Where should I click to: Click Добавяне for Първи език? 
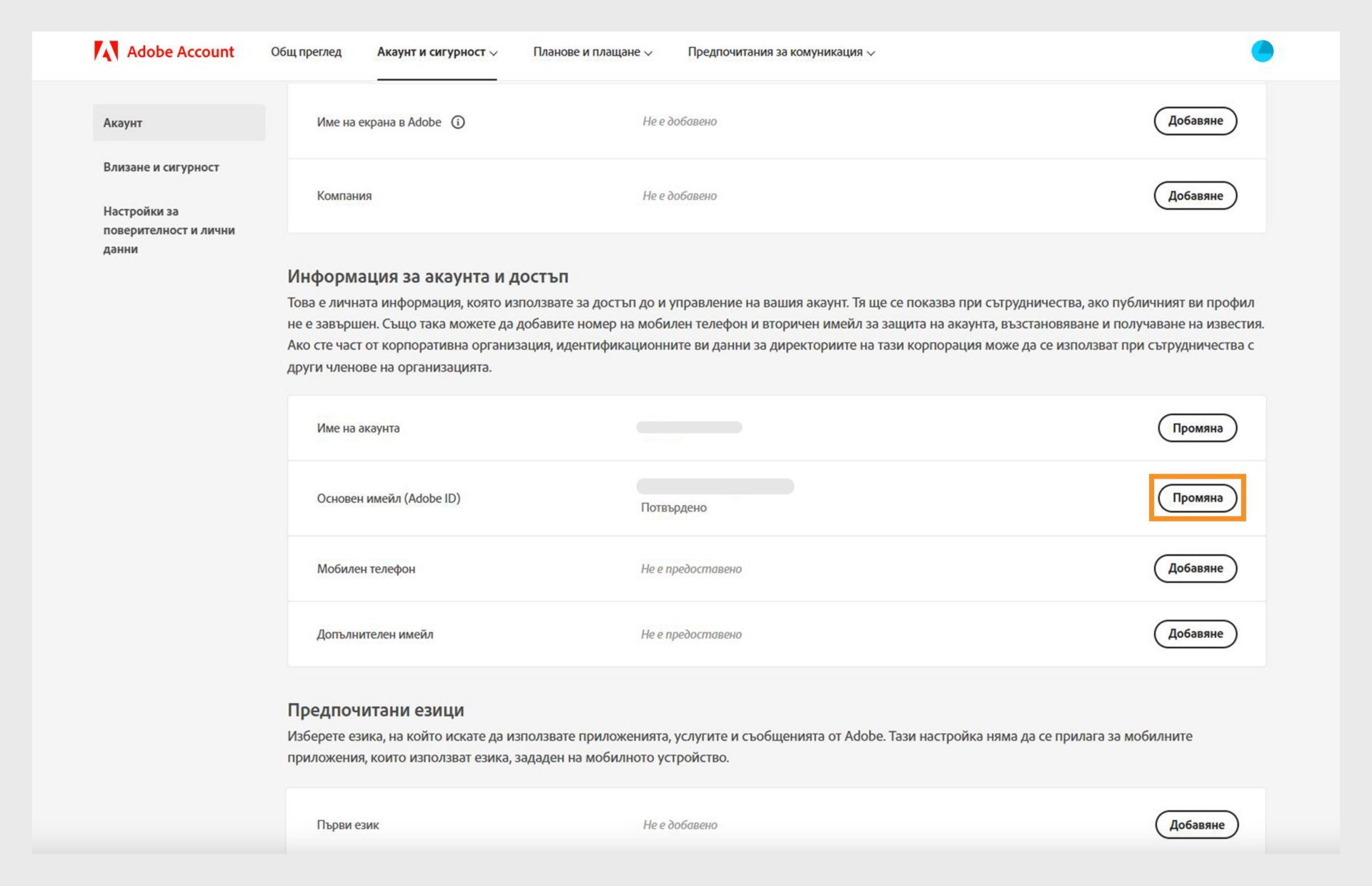click(x=1196, y=825)
